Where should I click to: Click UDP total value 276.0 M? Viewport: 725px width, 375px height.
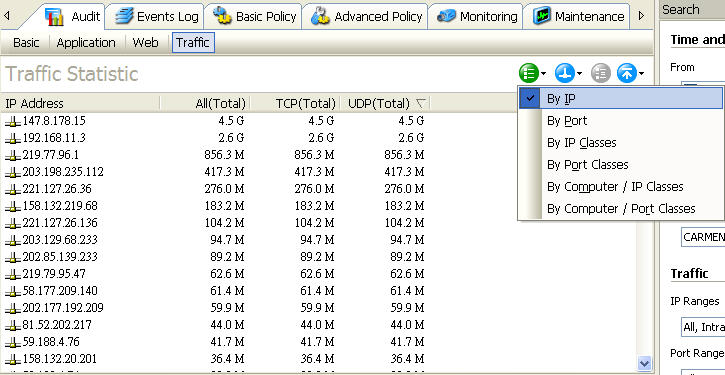[404, 189]
